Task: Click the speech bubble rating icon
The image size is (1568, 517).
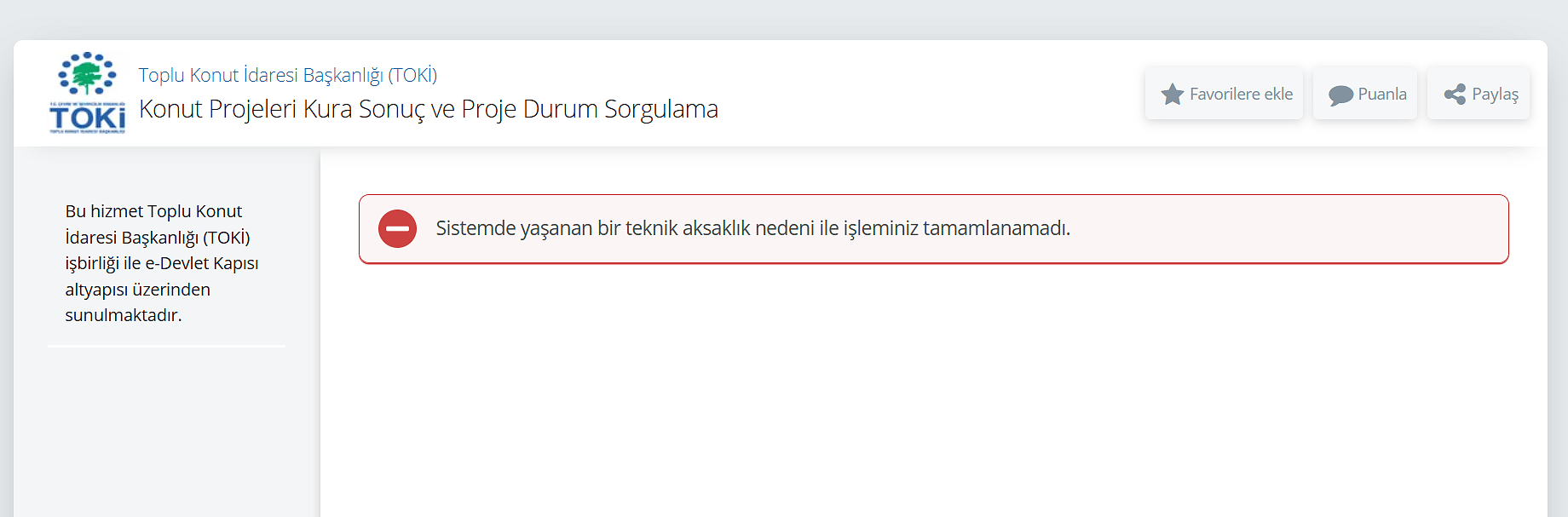Action: pos(1340,95)
